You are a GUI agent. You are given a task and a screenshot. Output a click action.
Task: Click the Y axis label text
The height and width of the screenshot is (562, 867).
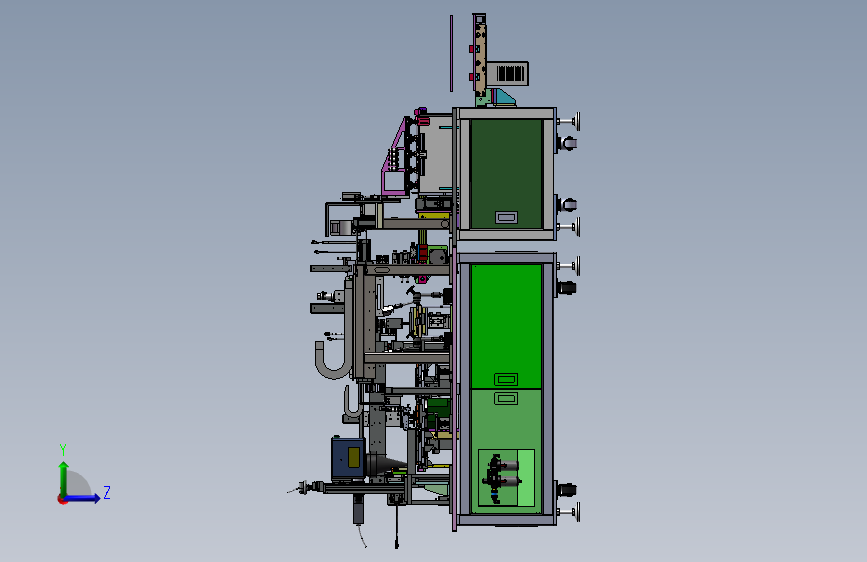[63, 450]
